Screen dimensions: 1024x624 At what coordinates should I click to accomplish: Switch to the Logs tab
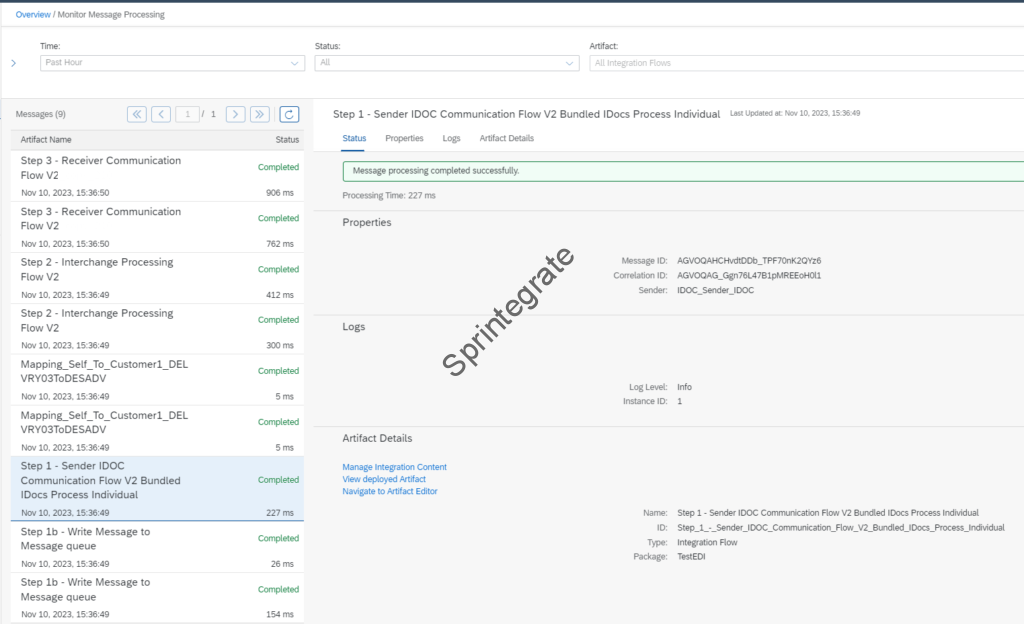[x=451, y=138]
